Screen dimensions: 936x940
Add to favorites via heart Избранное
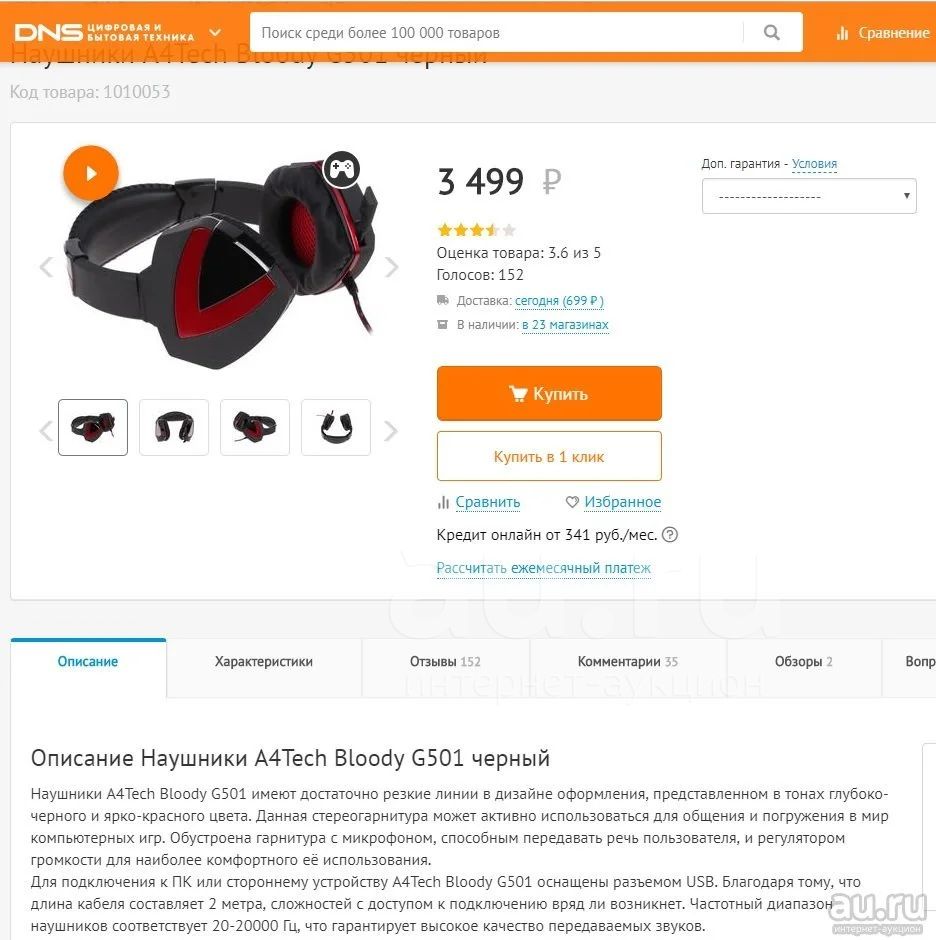tap(613, 502)
